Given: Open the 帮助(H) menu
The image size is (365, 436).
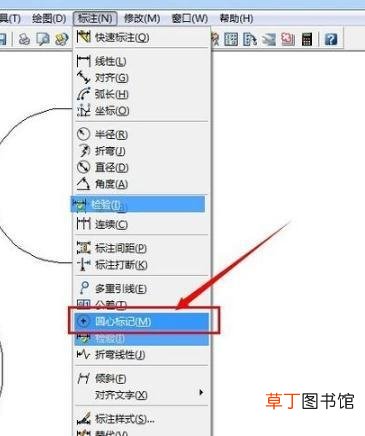Looking at the screenshot, I should pyautogui.click(x=236, y=18).
